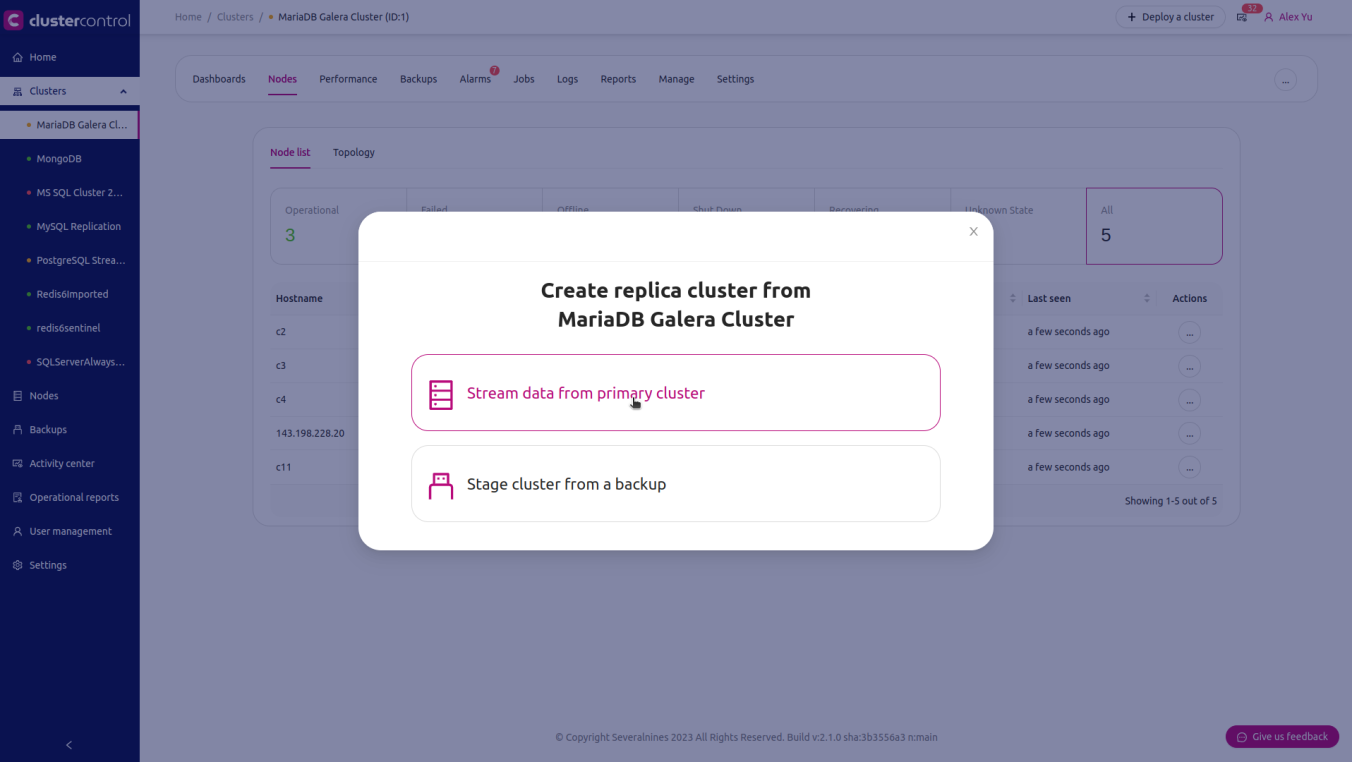Open the Topology tab
1352x762 pixels.
(354, 153)
